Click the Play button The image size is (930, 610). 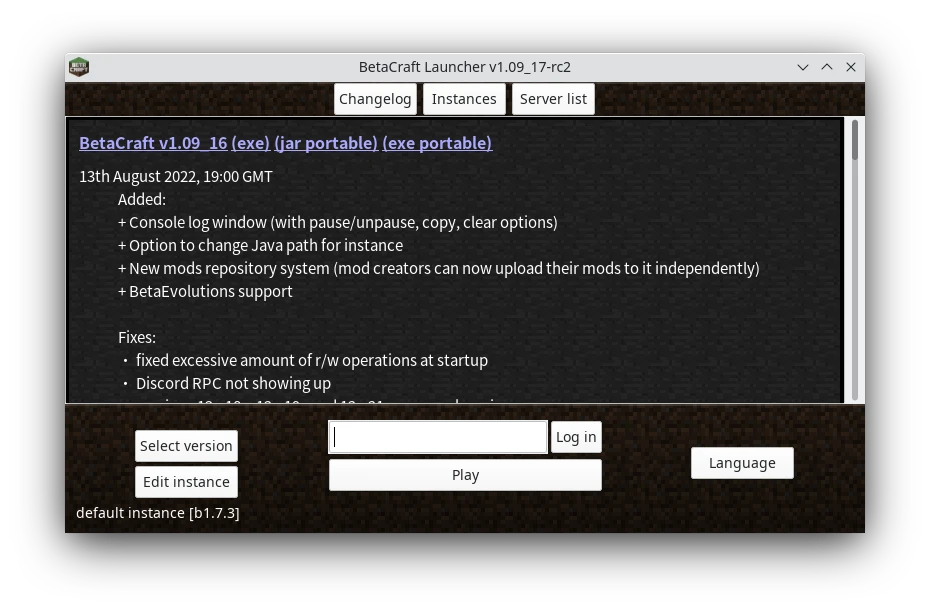[465, 475]
